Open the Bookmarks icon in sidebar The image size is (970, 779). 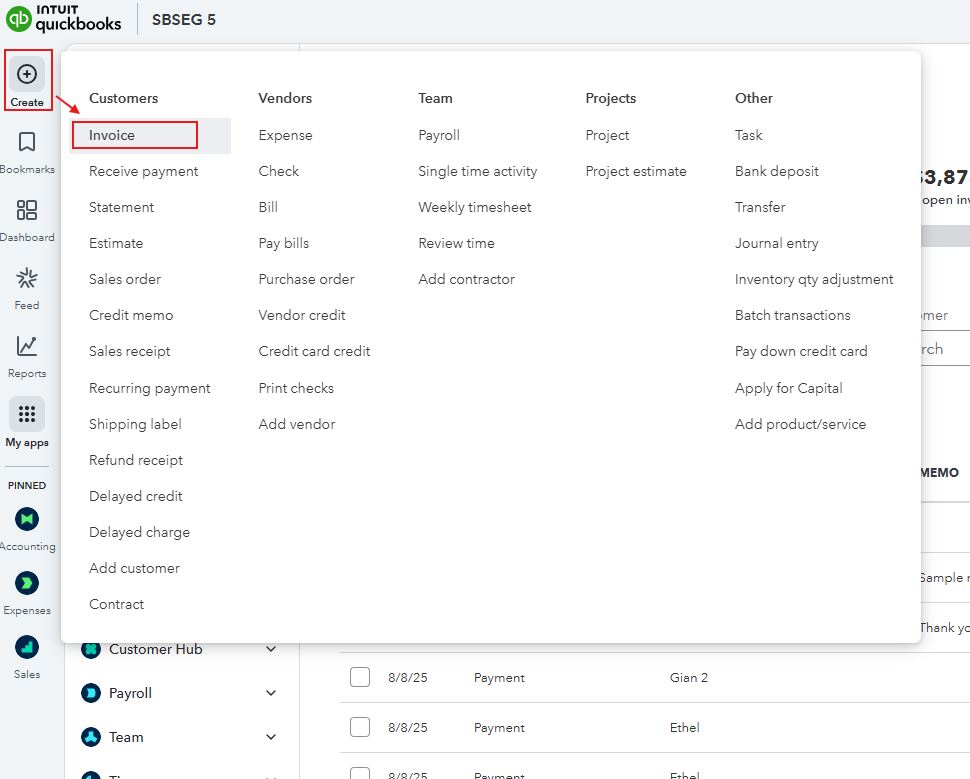point(27,142)
